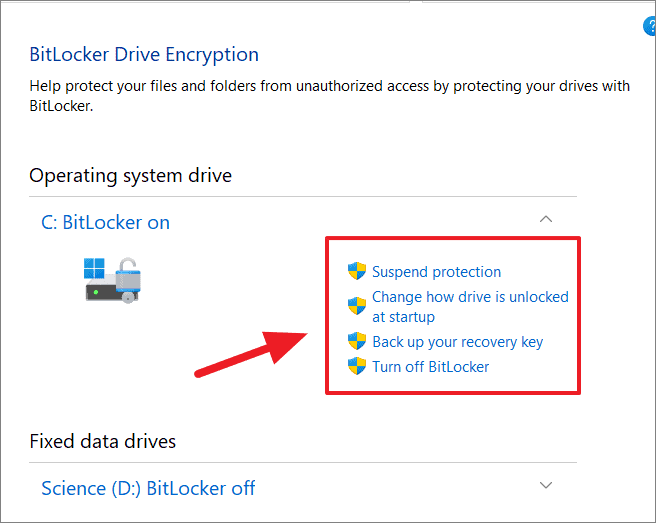Expand the Science (D:) BitLocker off chevron
The image size is (656, 523).
[x=546, y=485]
